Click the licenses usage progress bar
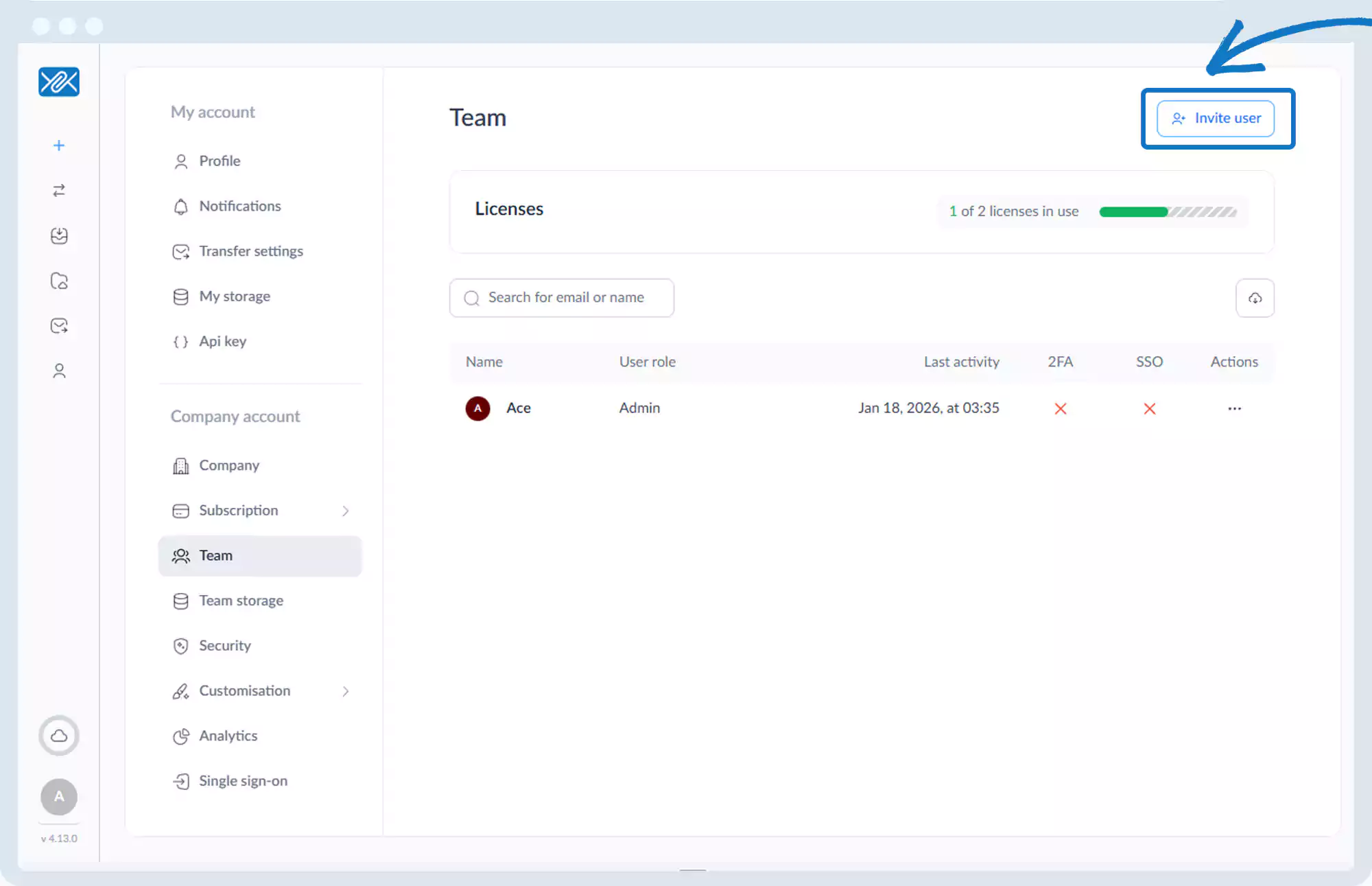1372x886 pixels. tap(1168, 212)
